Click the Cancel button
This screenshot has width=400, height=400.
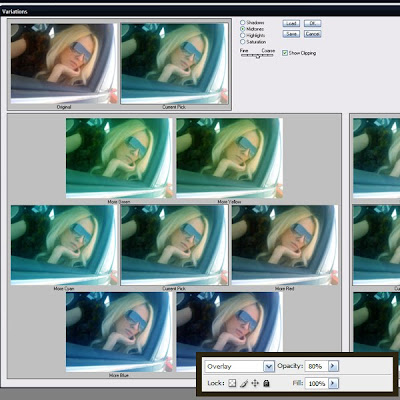pos(312,34)
